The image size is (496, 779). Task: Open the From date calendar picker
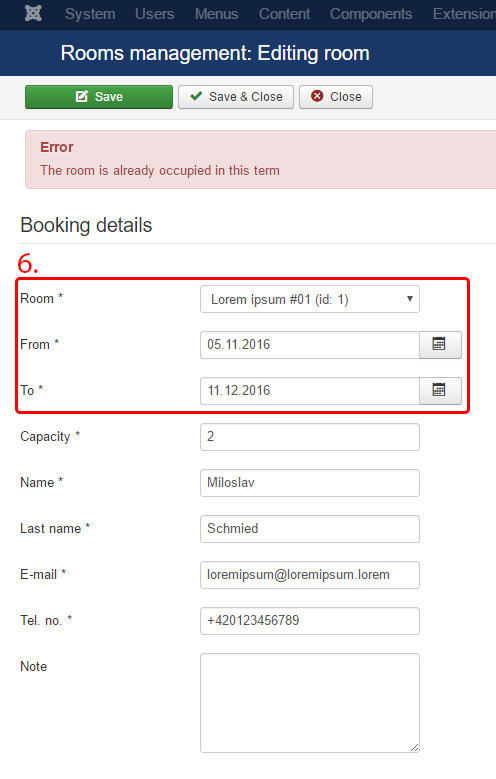[x=440, y=344]
